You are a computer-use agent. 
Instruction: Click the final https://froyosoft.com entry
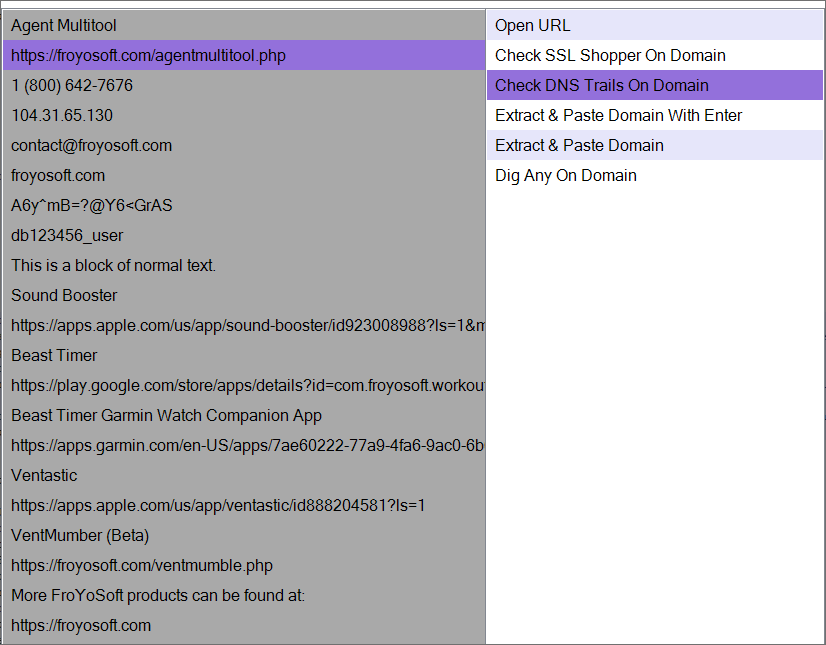pyautogui.click(x=244, y=626)
